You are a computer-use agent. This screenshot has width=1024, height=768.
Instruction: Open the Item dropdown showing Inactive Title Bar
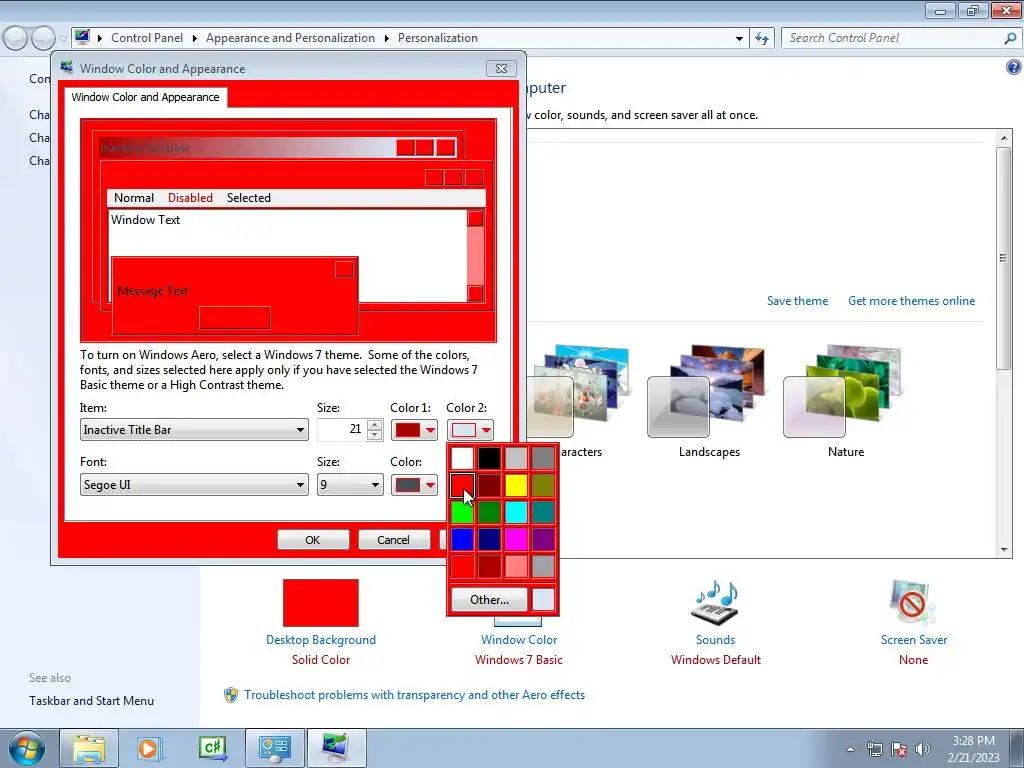coord(194,430)
